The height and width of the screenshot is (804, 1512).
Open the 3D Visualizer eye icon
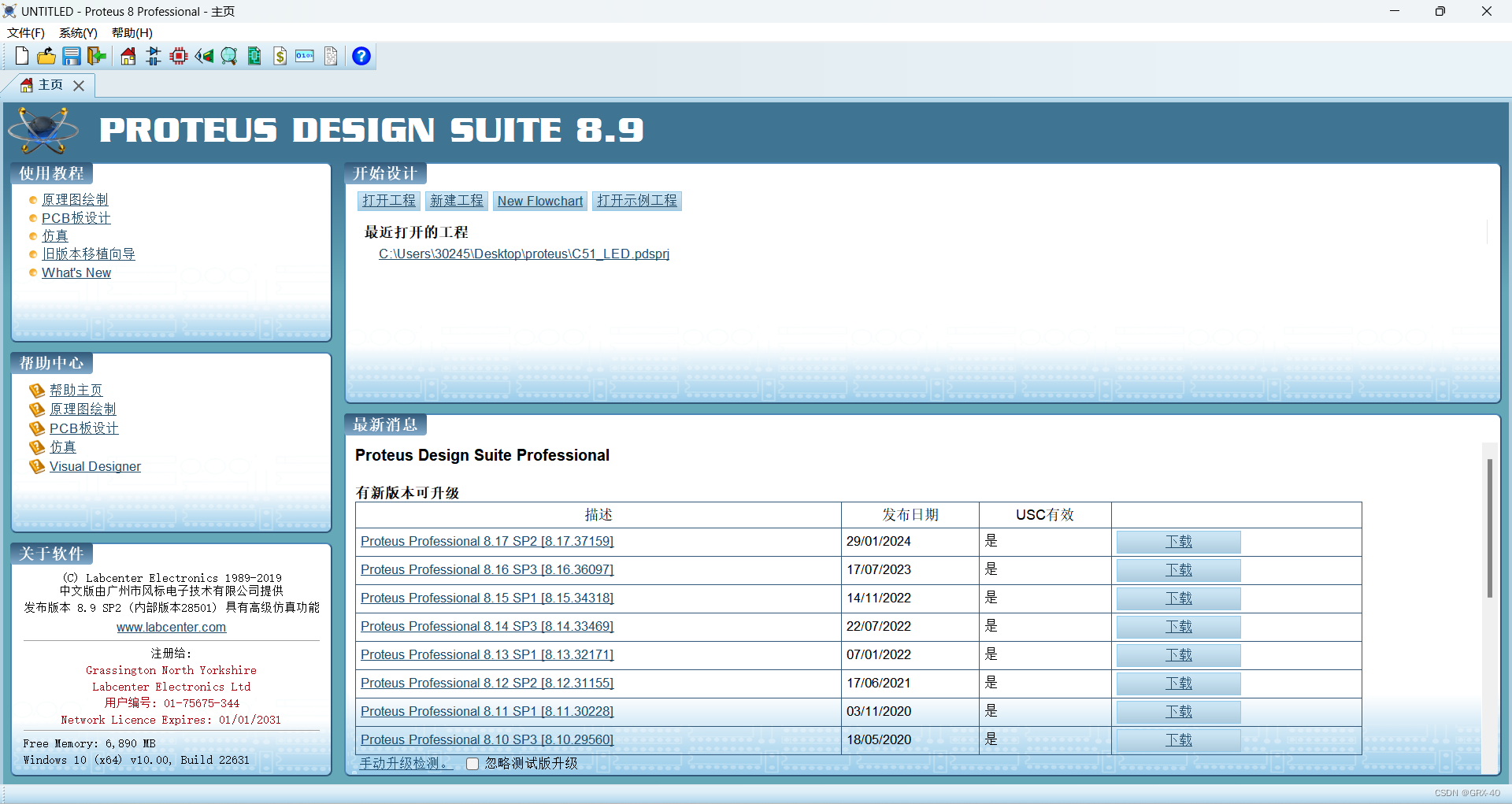coord(204,56)
